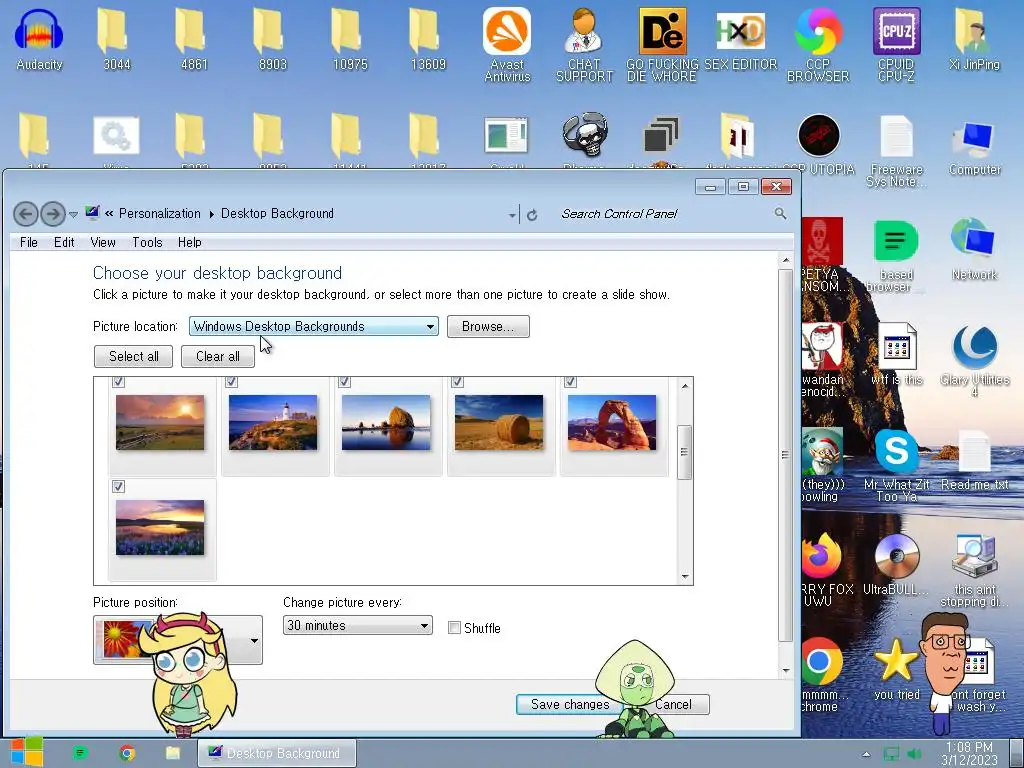This screenshot has width=1024, height=768.
Task: Open the Tools menu
Action: click(x=147, y=242)
